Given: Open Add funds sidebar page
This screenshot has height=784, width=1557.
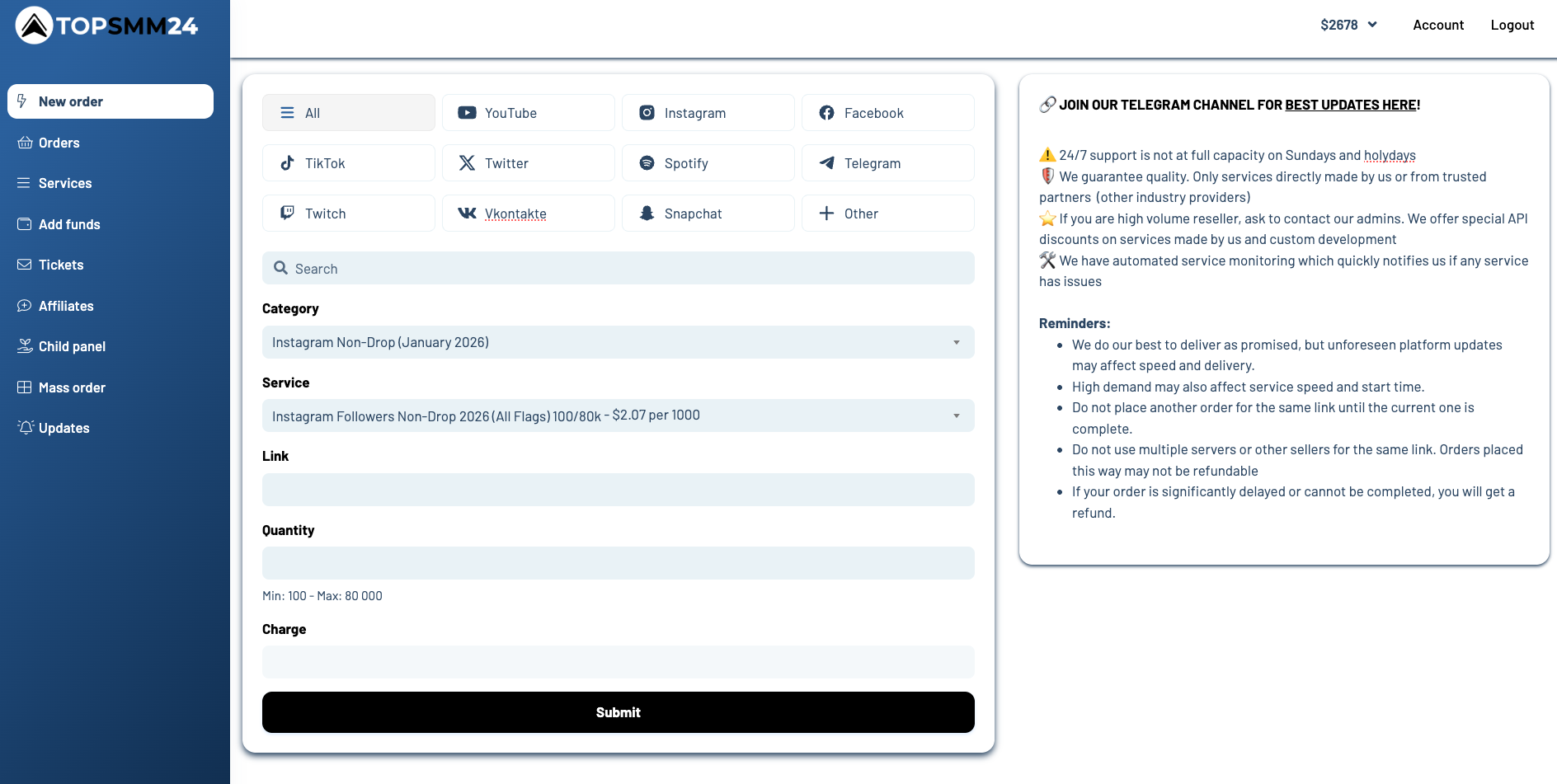Looking at the screenshot, I should (69, 224).
